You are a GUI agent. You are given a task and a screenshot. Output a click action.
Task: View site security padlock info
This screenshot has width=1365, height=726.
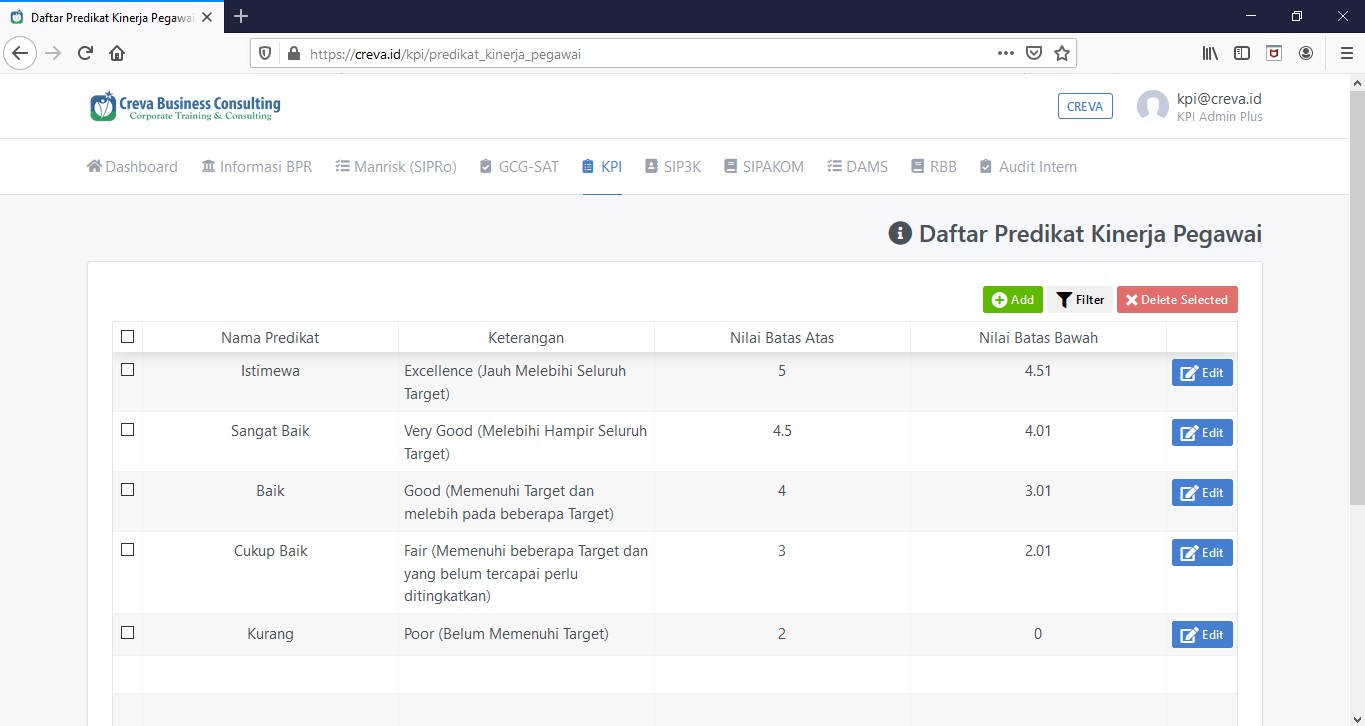click(x=293, y=54)
